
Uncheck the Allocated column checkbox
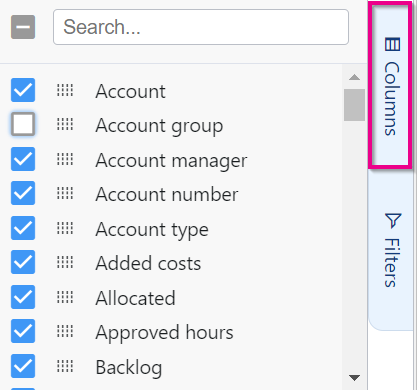click(x=23, y=297)
